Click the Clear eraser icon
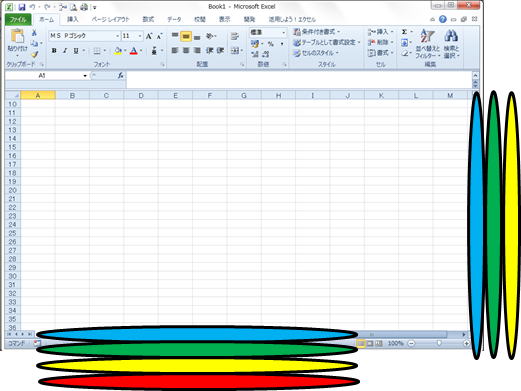521x391 pixels. point(405,53)
